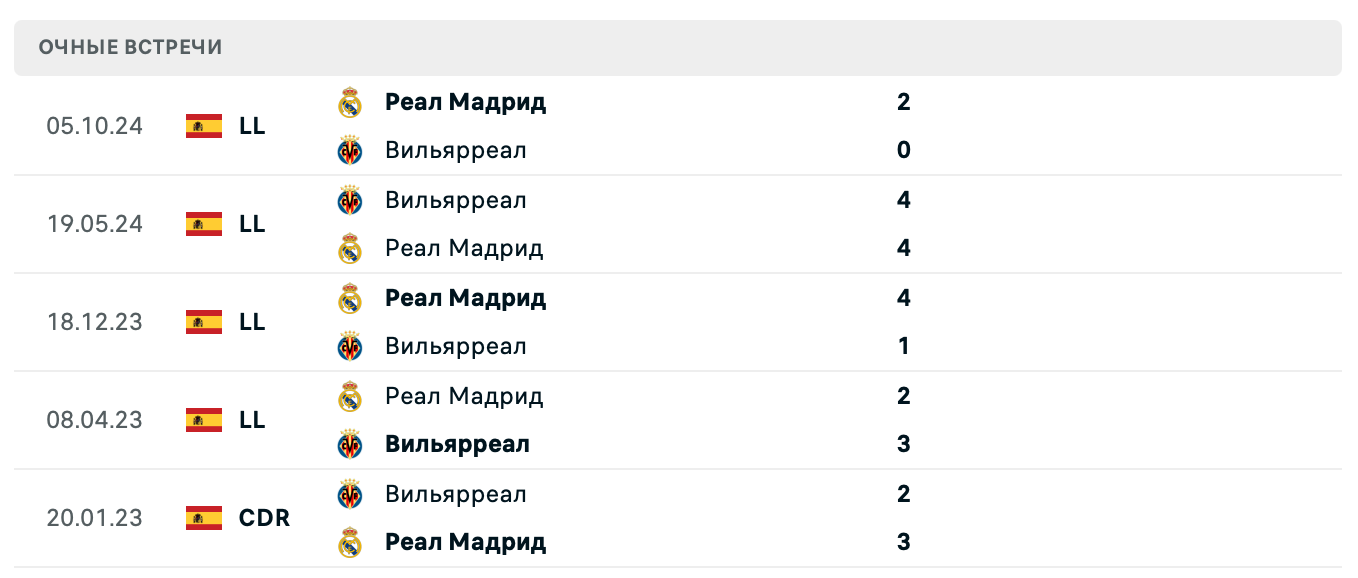Select the 18.12.23 match date
Screen dimensions: 1358x578
coord(94,322)
